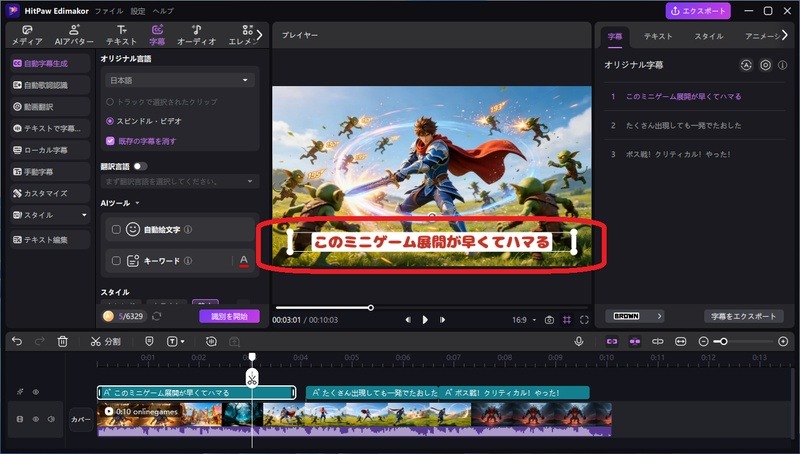Show more top tool tabs with chevron
The width and height of the screenshot is (800, 454).
(x=259, y=35)
